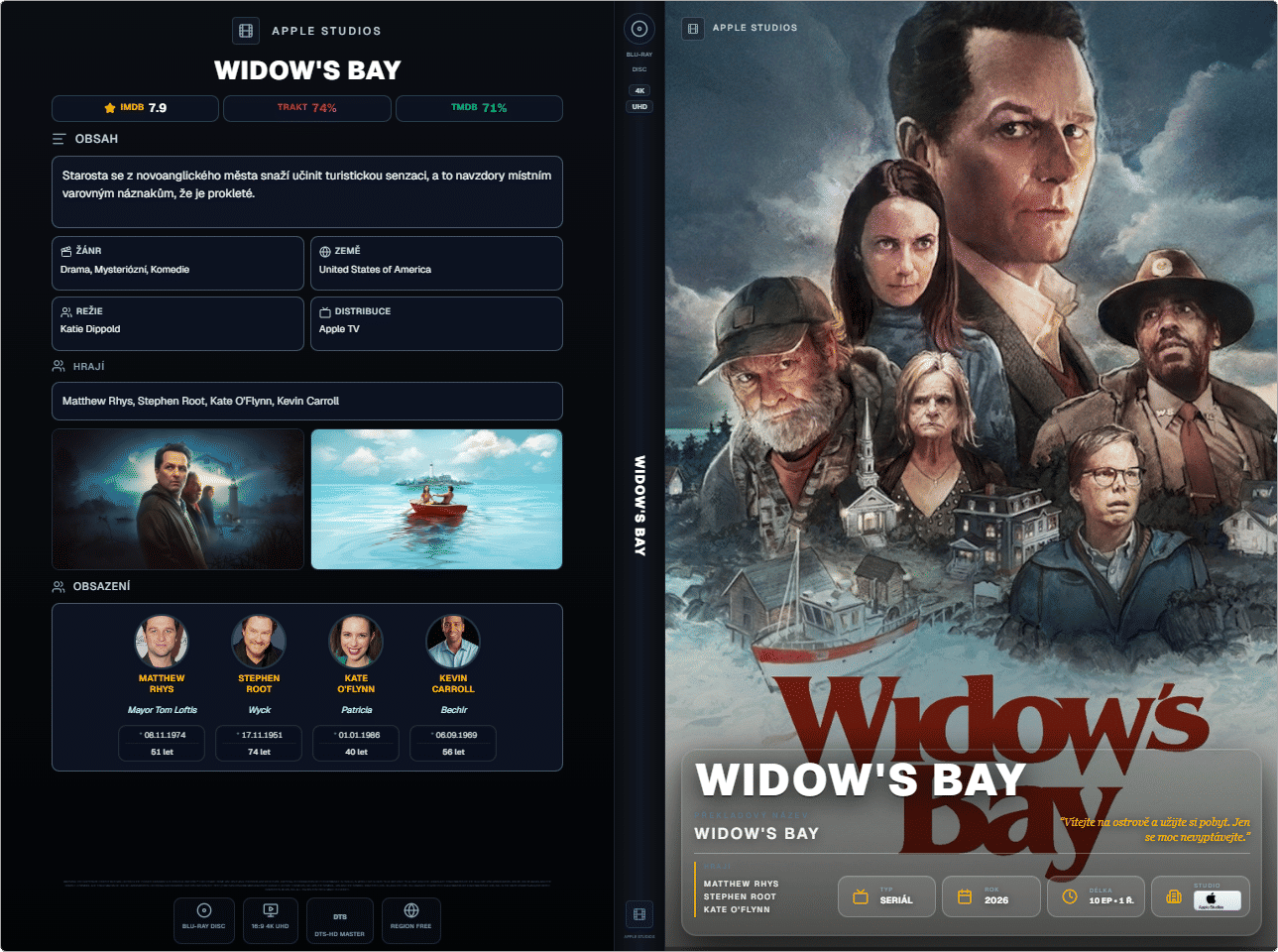Click the yellow tagline 'Vítejte na ostrově...'
Viewport: 1278px width, 952px height.
coord(1154,830)
